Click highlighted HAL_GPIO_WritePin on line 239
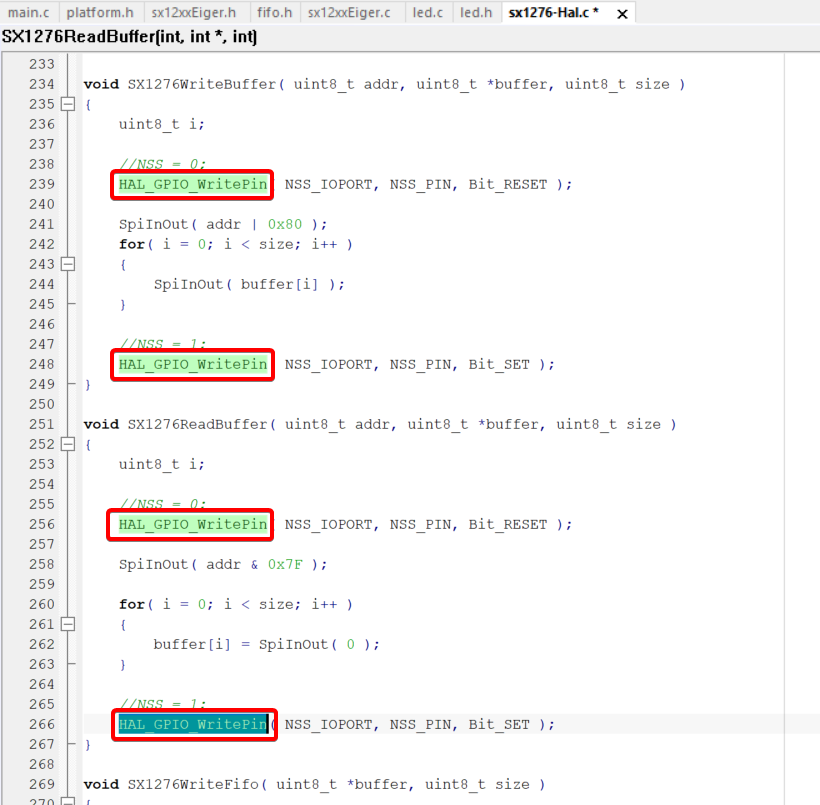This screenshot has height=805, width=820. [193, 184]
